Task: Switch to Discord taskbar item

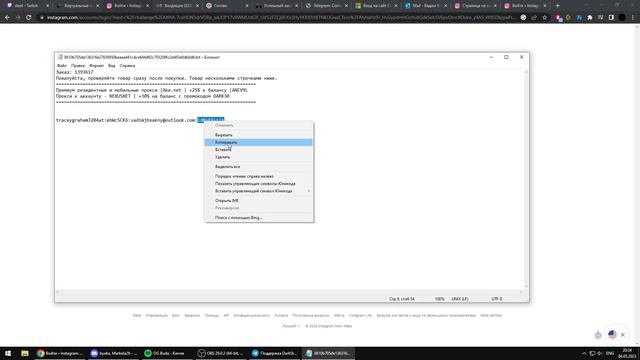Action: (114, 353)
